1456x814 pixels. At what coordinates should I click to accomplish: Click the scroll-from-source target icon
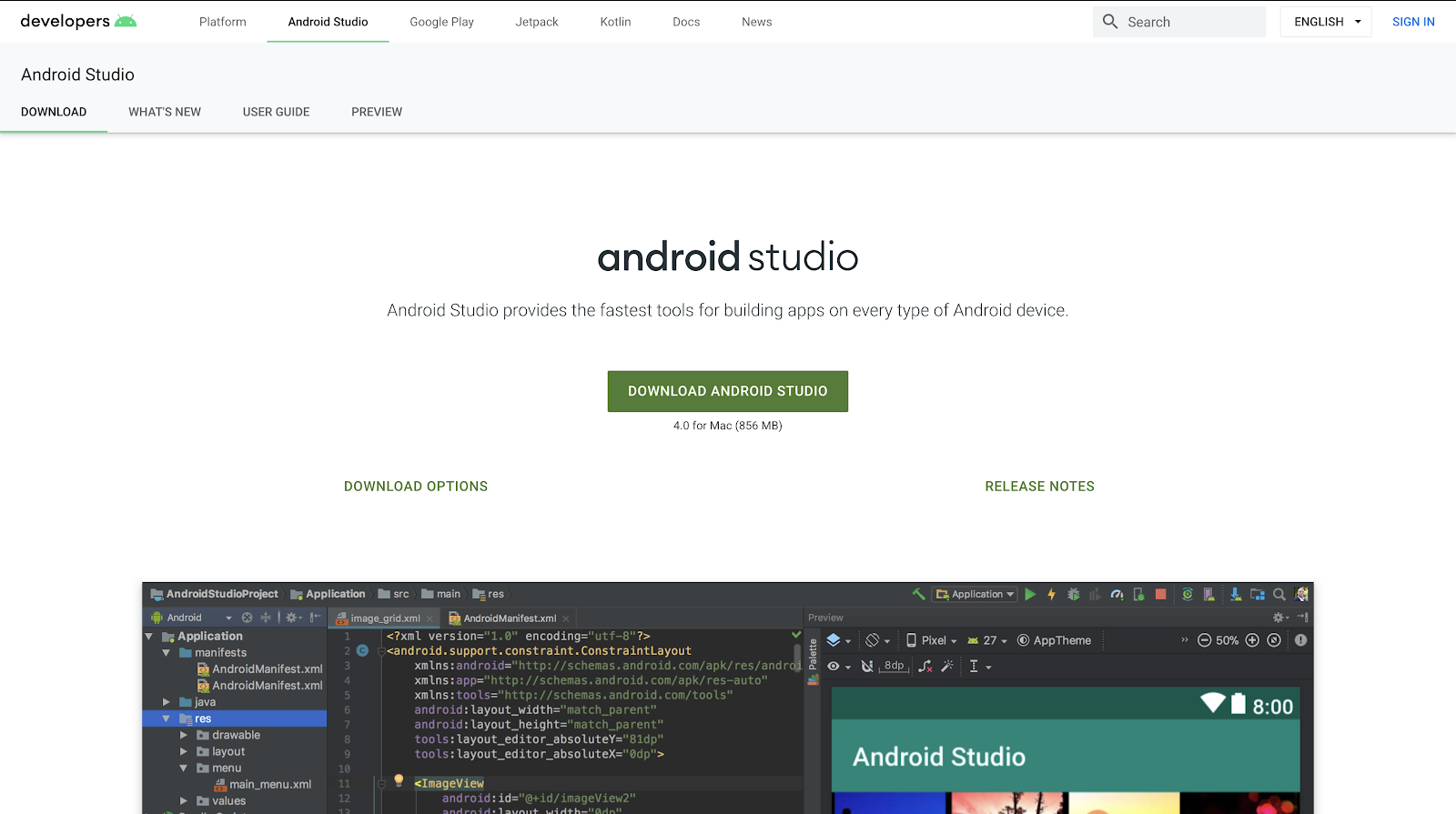pyautogui.click(x=247, y=618)
